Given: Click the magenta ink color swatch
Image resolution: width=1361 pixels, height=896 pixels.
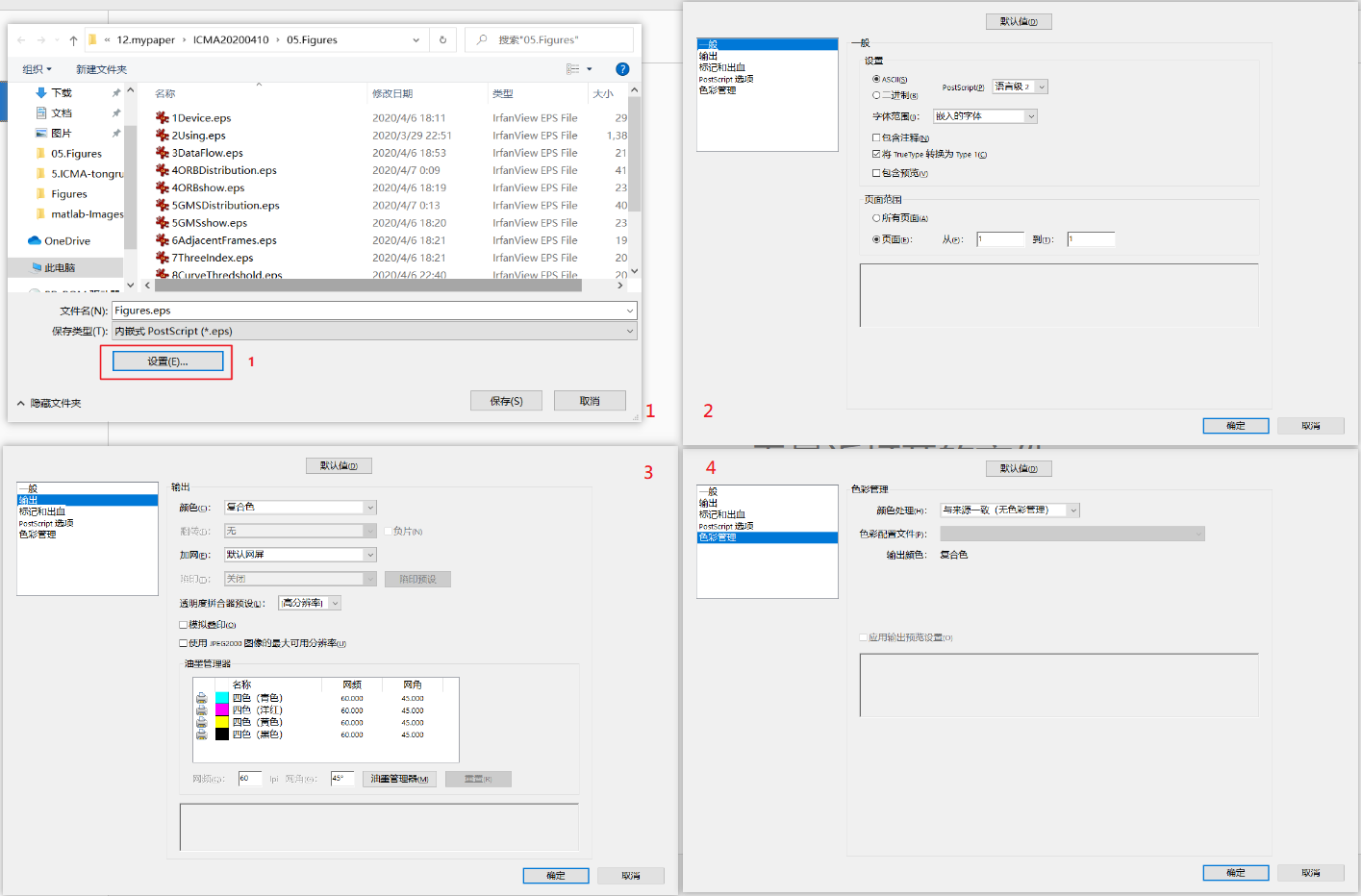Looking at the screenshot, I should click(222, 710).
